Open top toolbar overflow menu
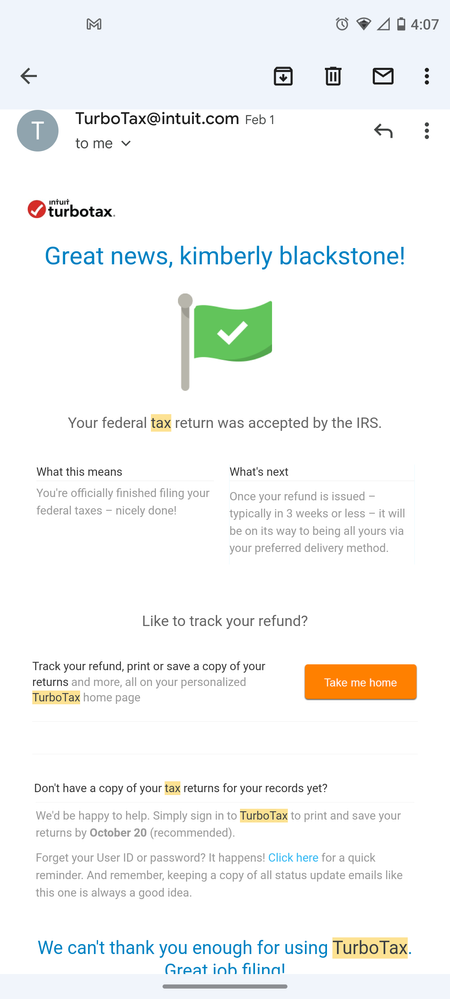 (x=426, y=76)
